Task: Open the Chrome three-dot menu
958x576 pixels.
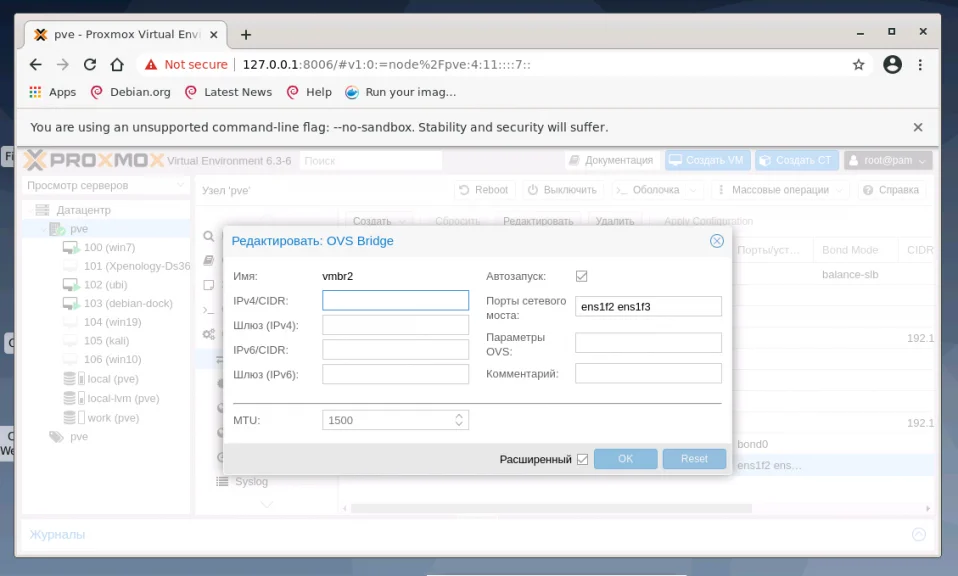Action: tap(920, 65)
